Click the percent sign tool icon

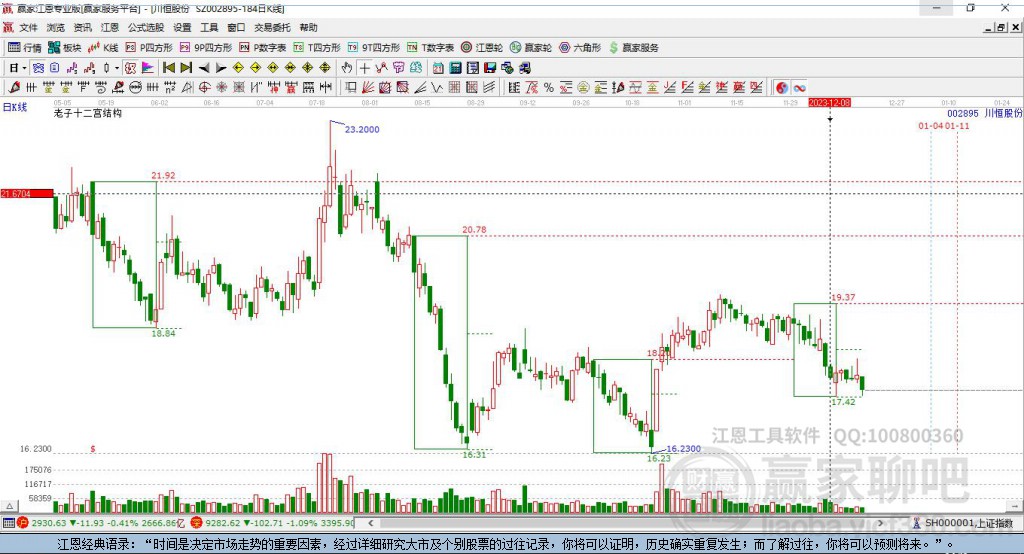coord(549,88)
